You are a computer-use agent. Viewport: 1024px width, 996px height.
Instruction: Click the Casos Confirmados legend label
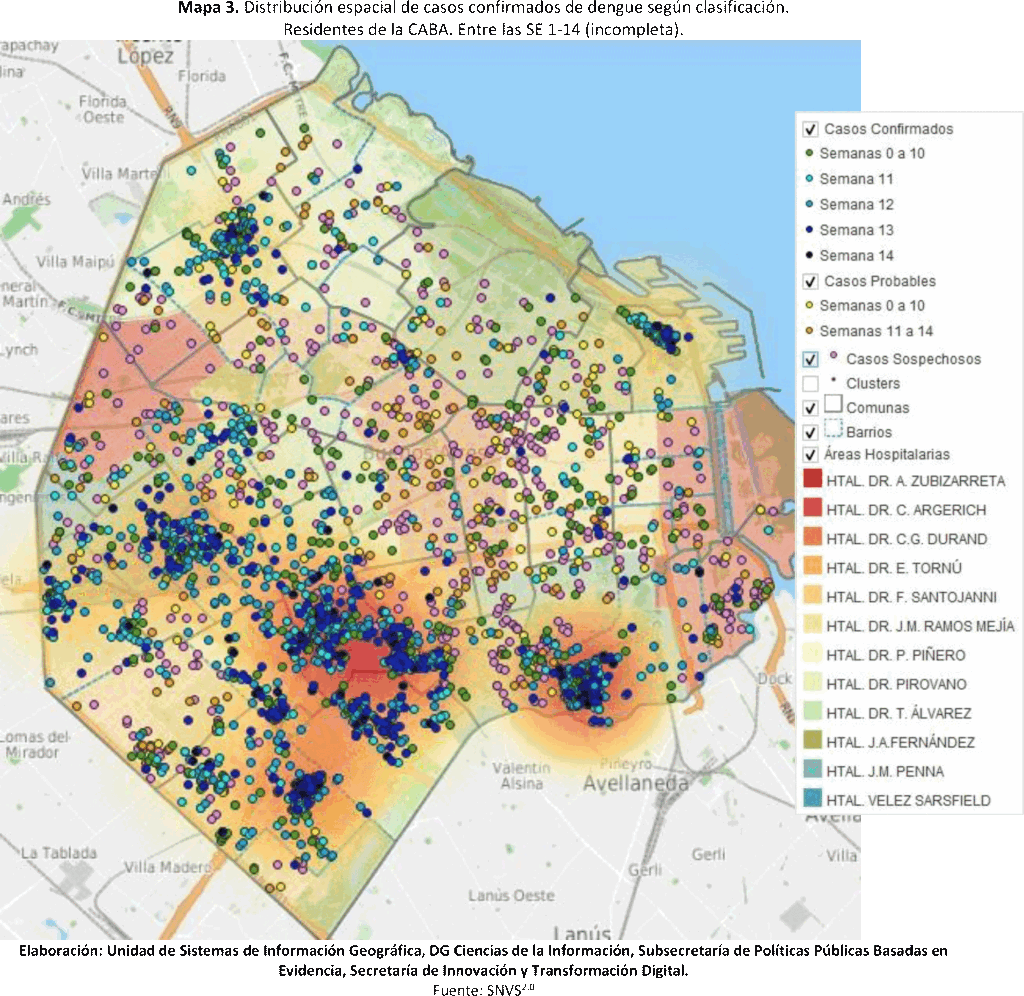pos(888,129)
